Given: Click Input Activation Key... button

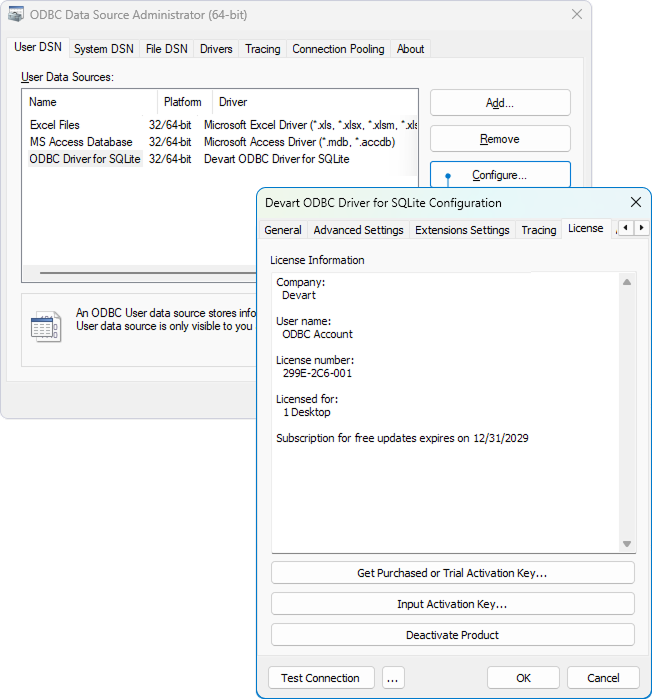Looking at the screenshot, I should coord(452,604).
